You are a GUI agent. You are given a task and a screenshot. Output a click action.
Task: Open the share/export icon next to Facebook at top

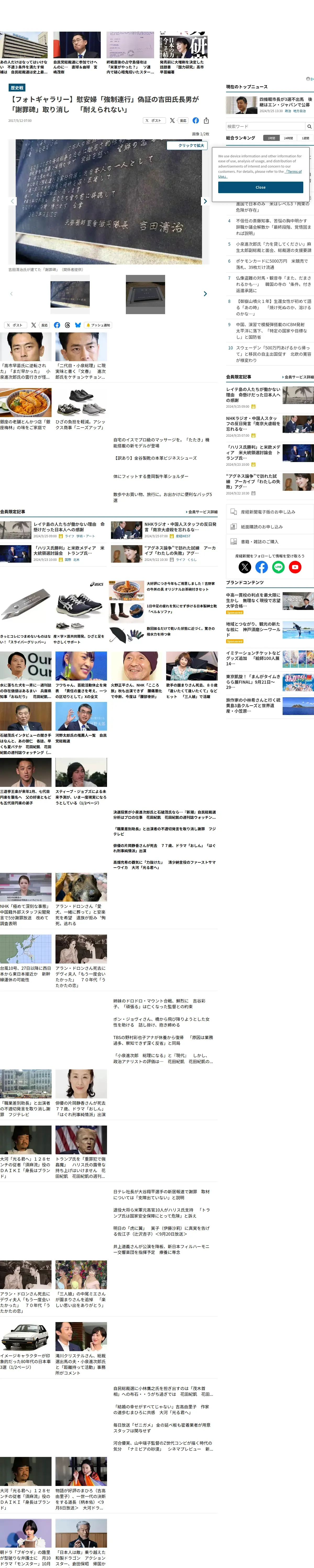pyautogui.click(x=206, y=120)
